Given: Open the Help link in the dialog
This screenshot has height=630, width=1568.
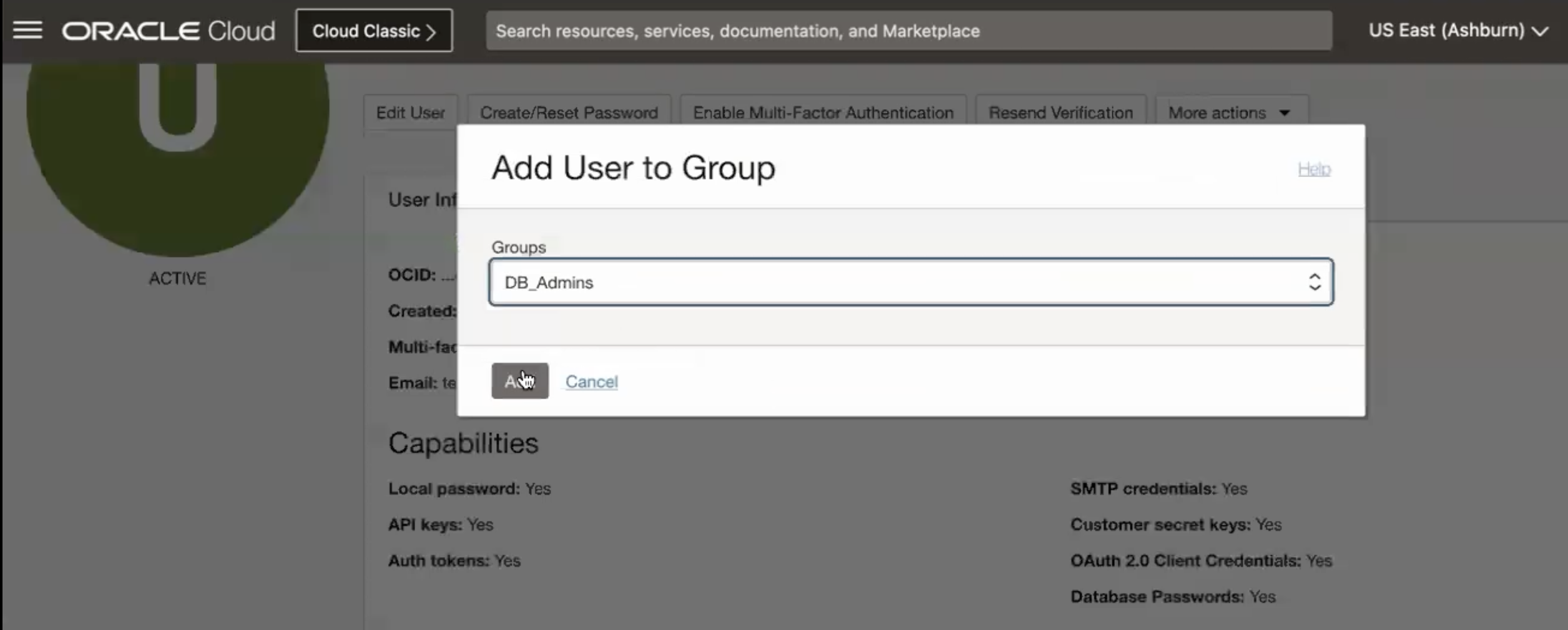Looking at the screenshot, I should click(1313, 168).
